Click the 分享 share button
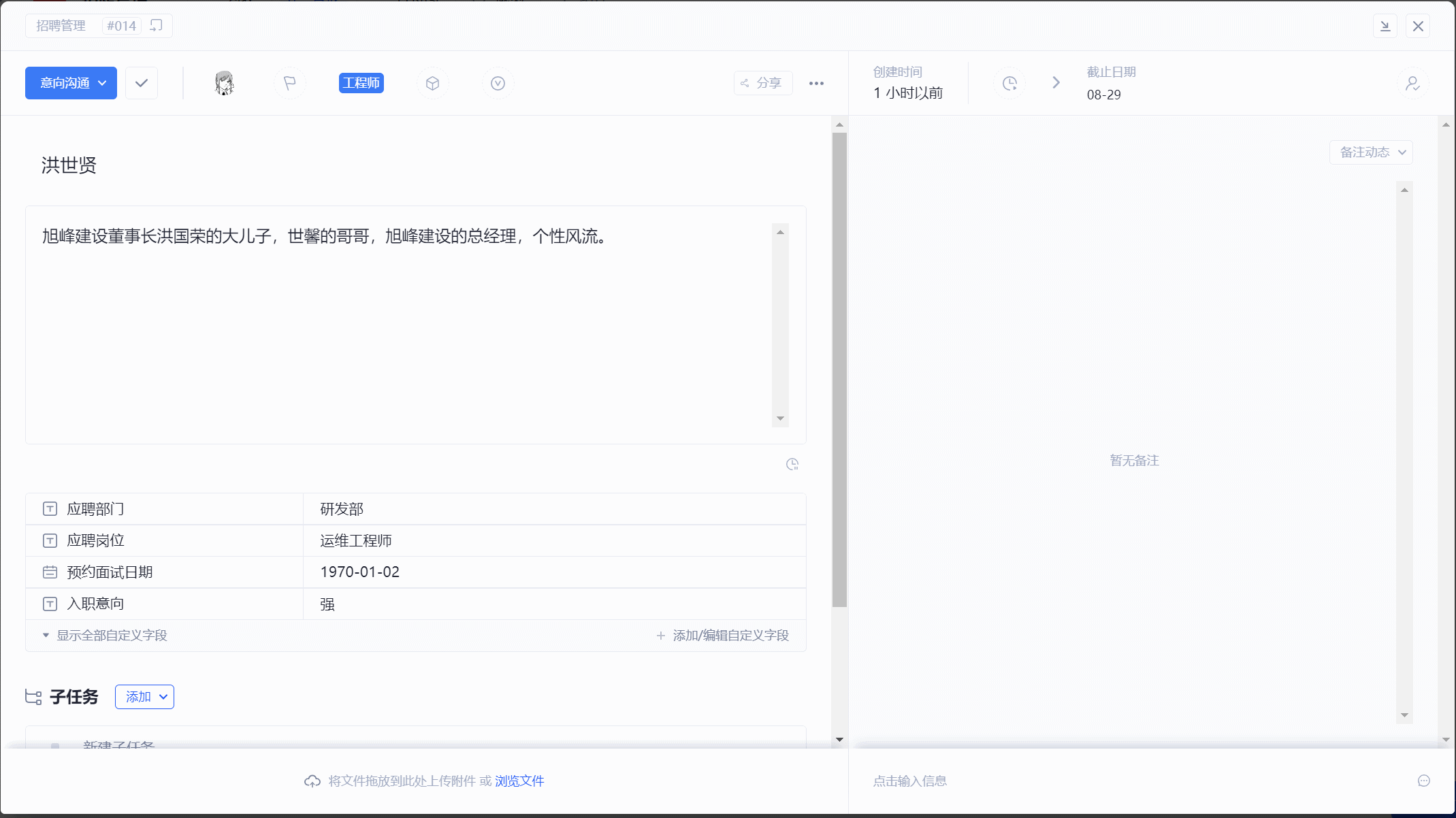The height and width of the screenshot is (818, 1456). point(762,82)
